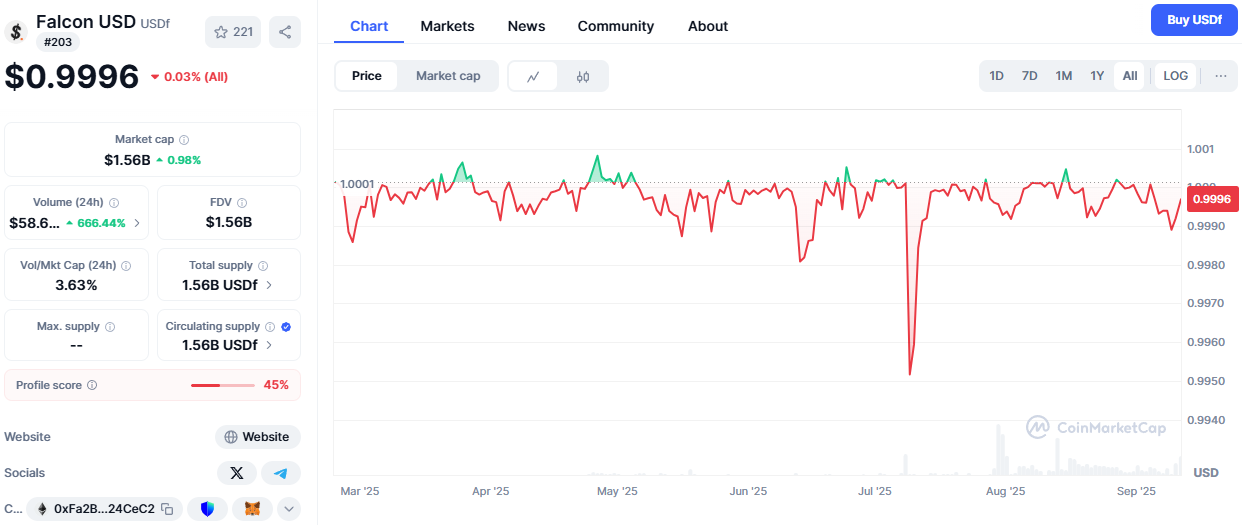Select 7D time range
Image resolution: width=1242 pixels, height=525 pixels.
[x=1030, y=76]
